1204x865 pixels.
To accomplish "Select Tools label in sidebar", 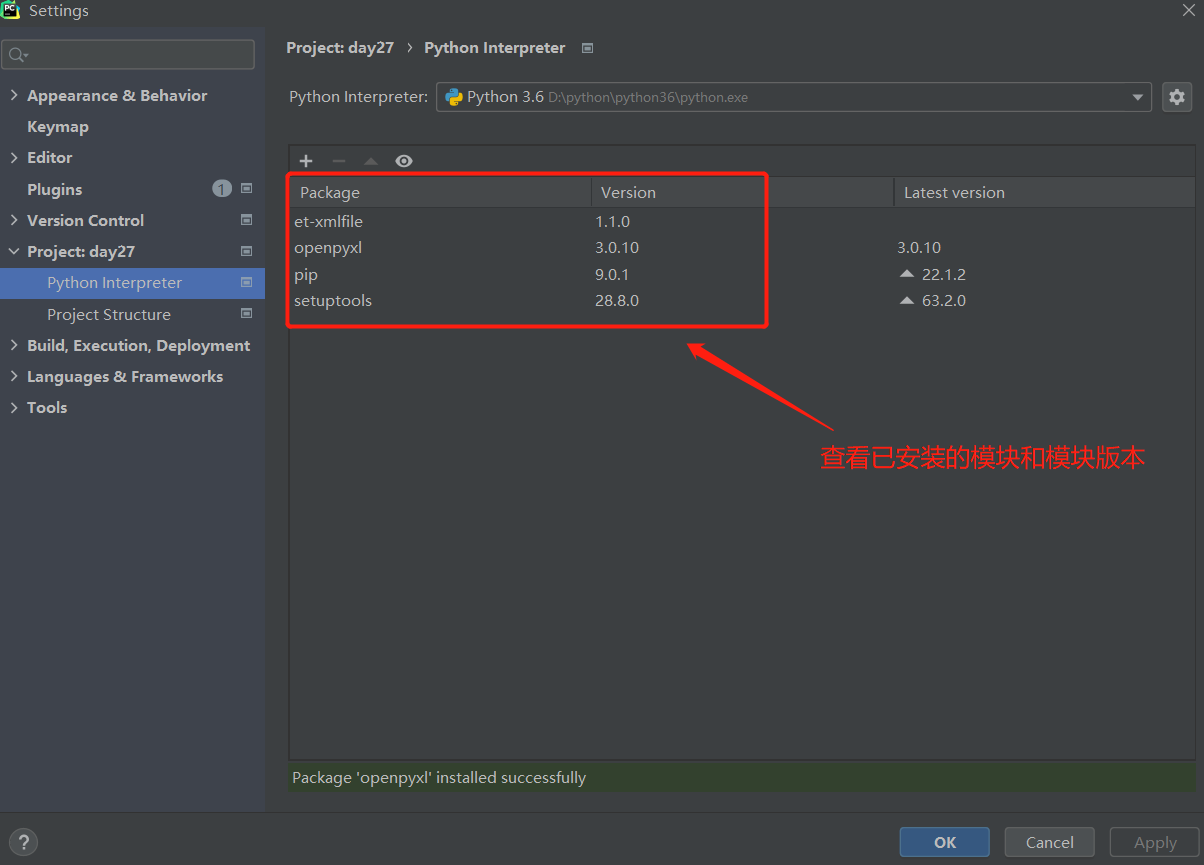I will pyautogui.click(x=47, y=408).
